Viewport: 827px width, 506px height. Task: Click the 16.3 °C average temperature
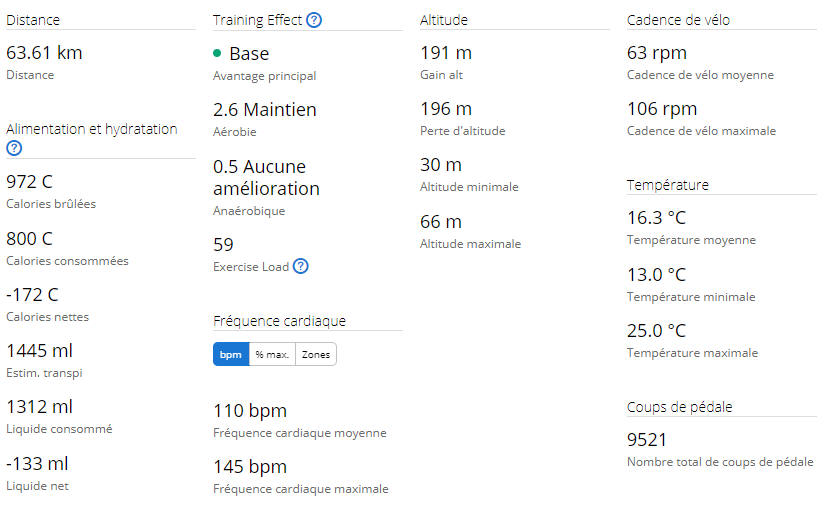pos(657,217)
